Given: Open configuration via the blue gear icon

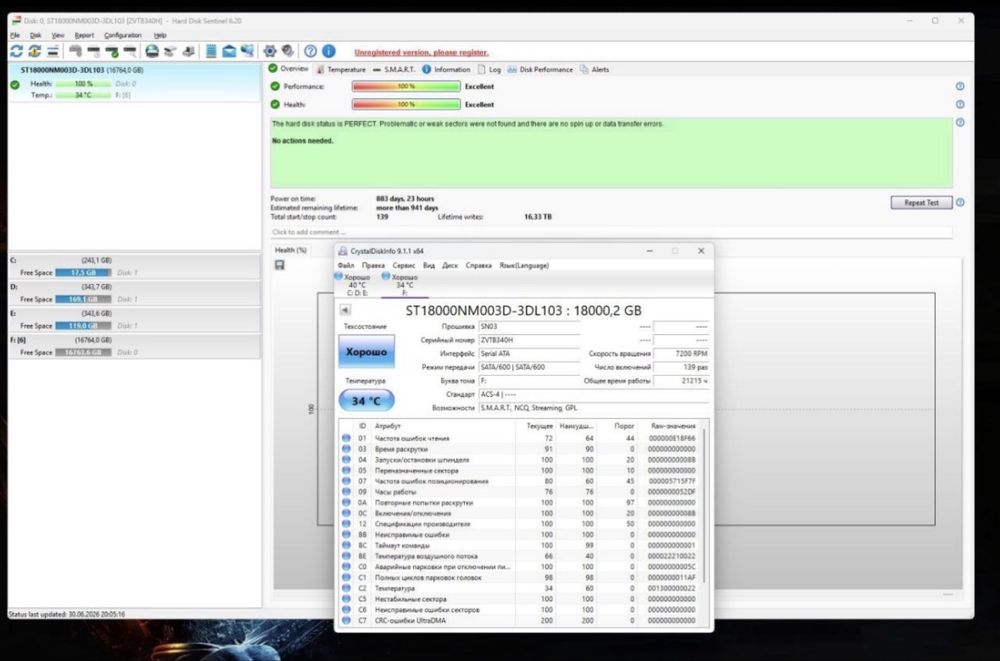Looking at the screenshot, I should coord(270,51).
